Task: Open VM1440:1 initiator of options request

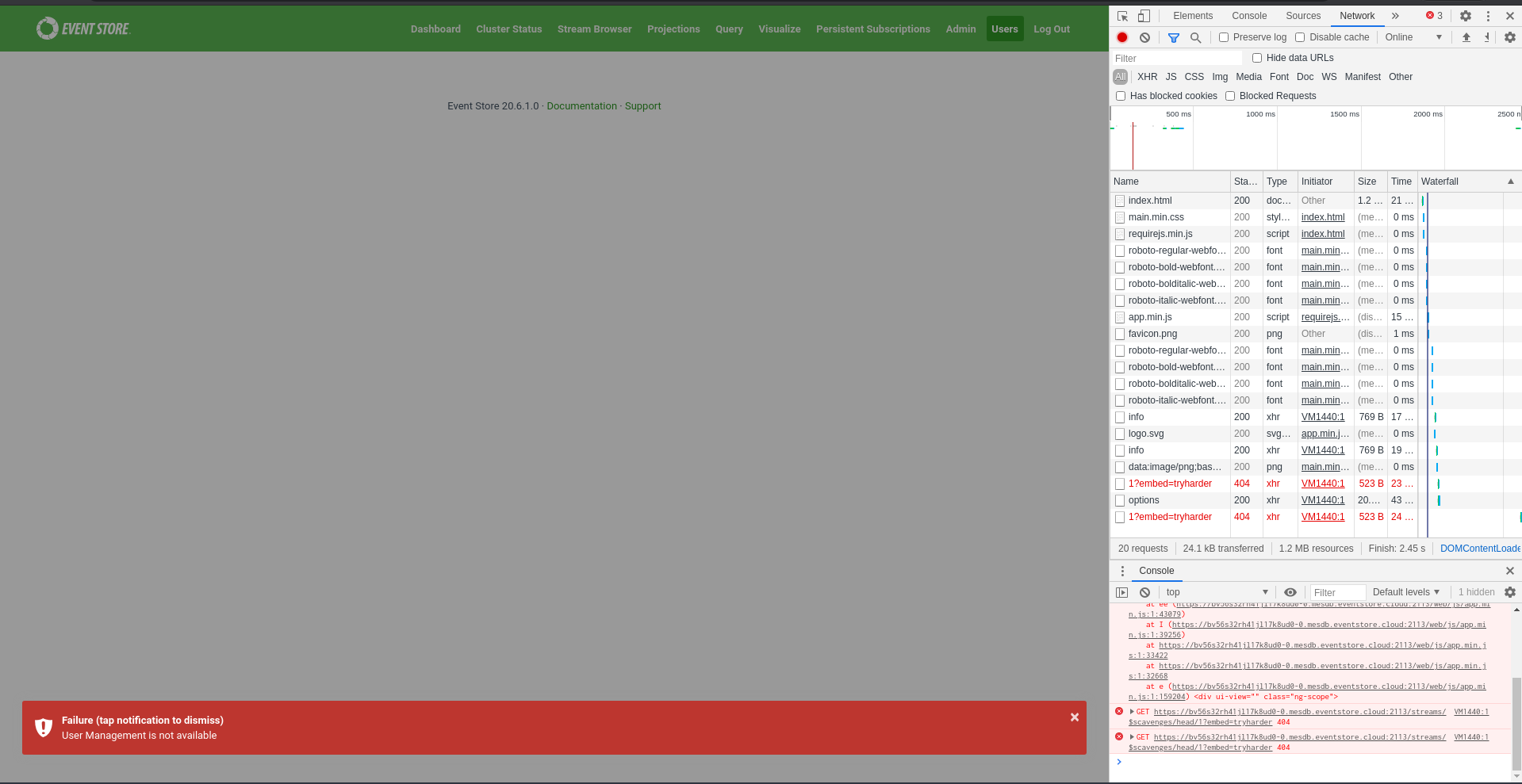Action: [x=1323, y=500]
